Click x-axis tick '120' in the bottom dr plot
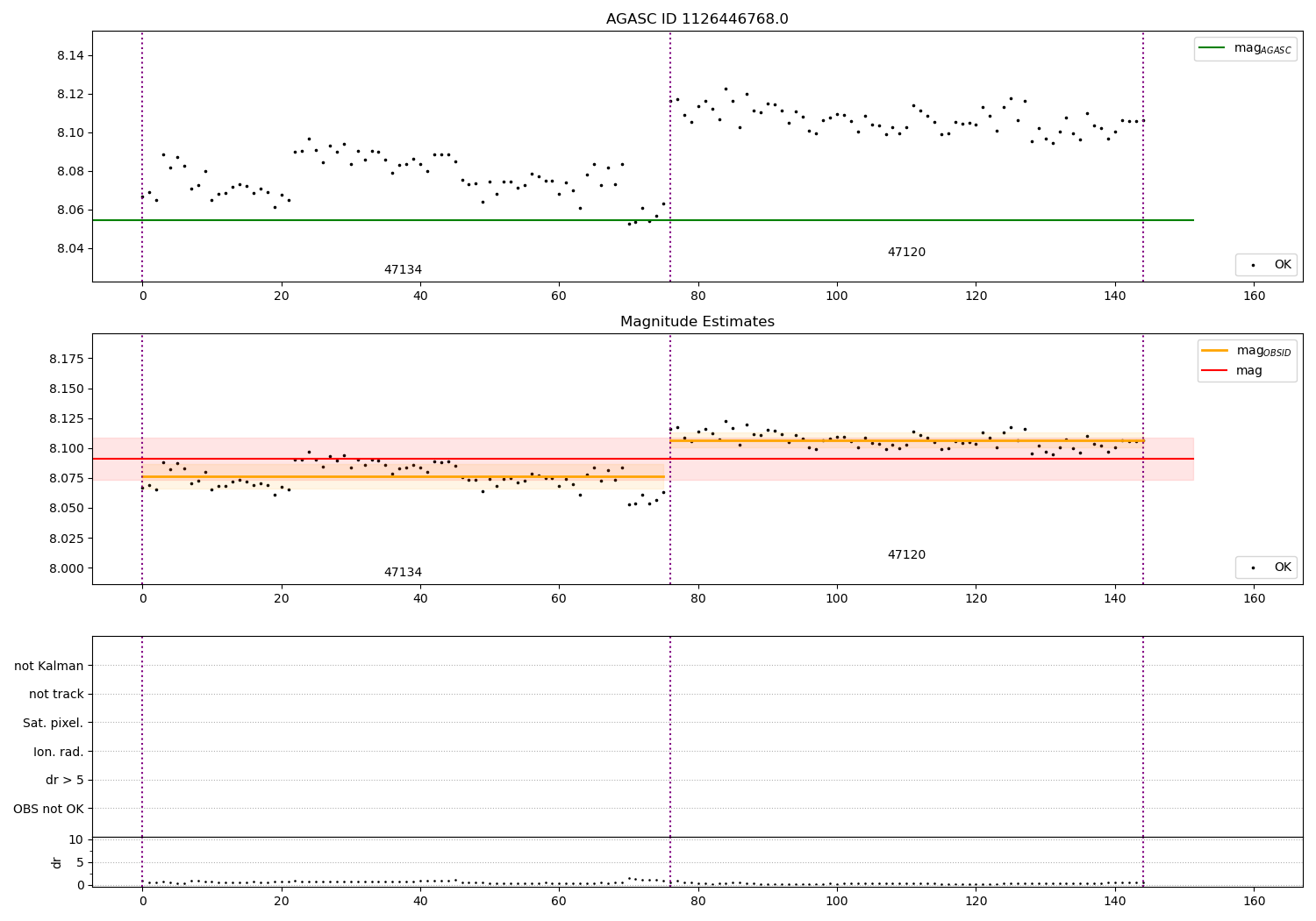The height and width of the screenshot is (921, 1316). click(x=976, y=901)
